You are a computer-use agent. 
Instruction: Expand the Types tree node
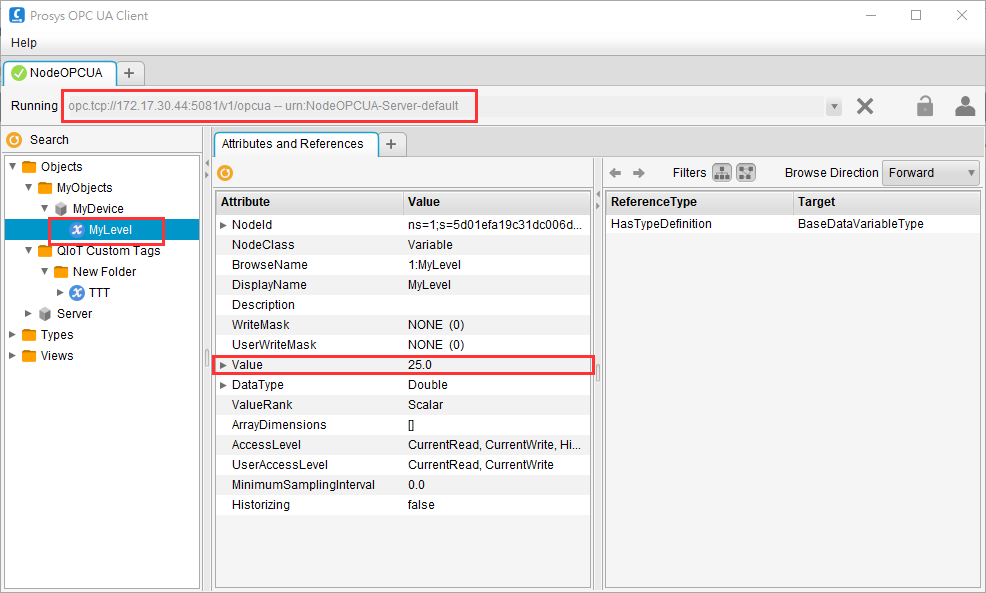[13, 335]
